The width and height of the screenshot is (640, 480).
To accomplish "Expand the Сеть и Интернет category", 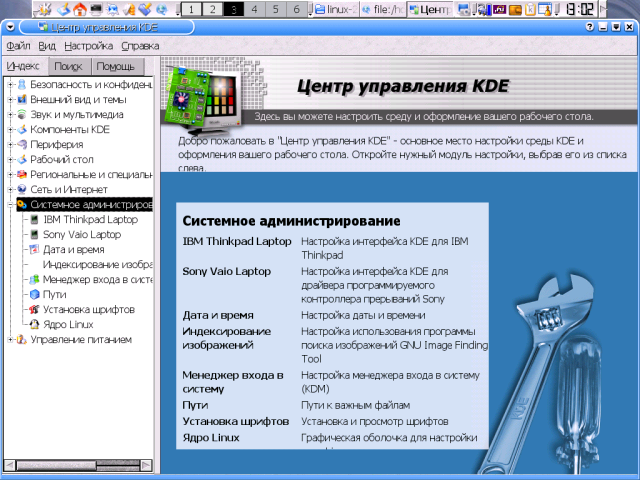I will tap(9, 189).
